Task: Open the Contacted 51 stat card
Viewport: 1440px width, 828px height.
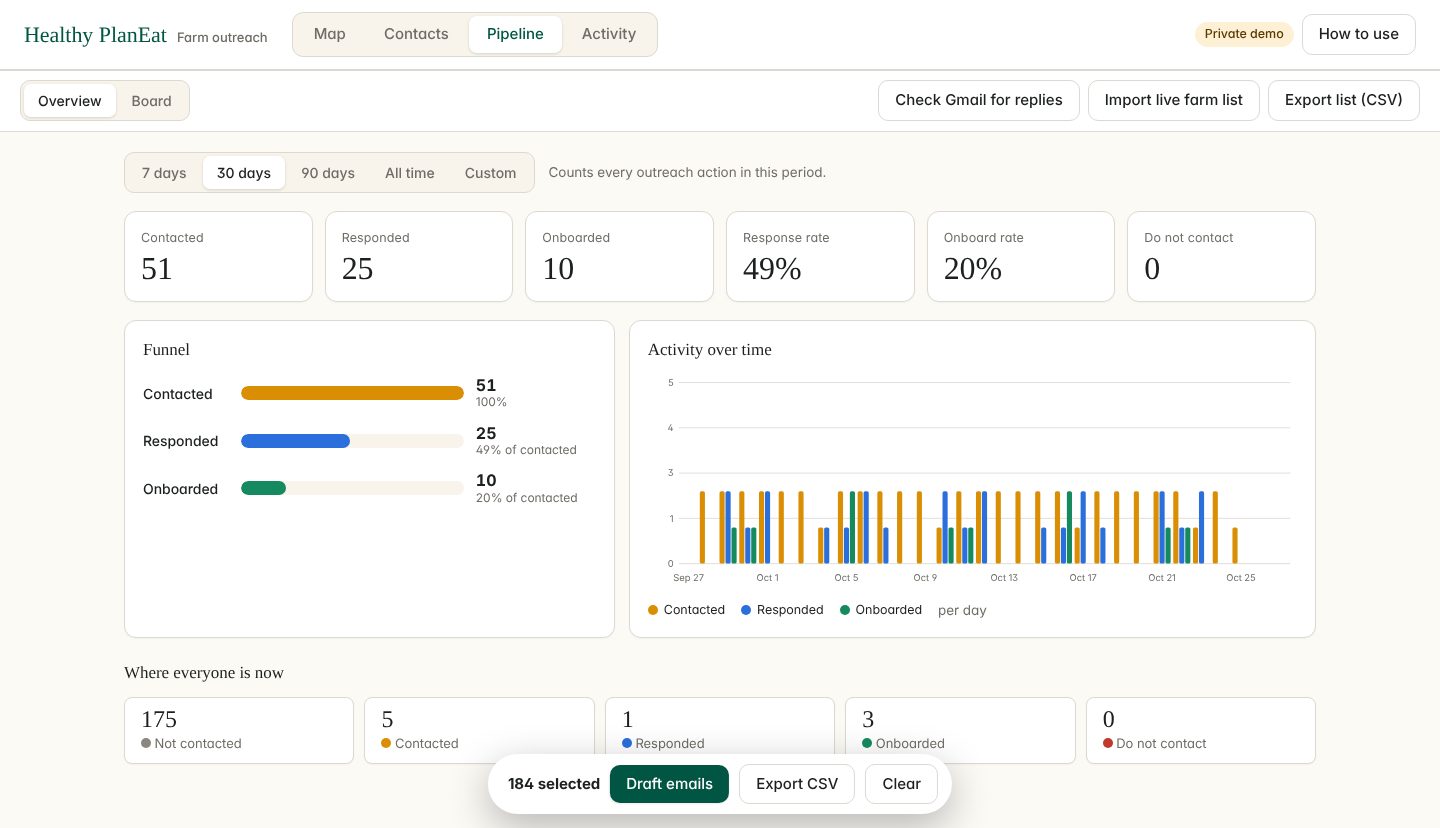Action: coord(218,256)
